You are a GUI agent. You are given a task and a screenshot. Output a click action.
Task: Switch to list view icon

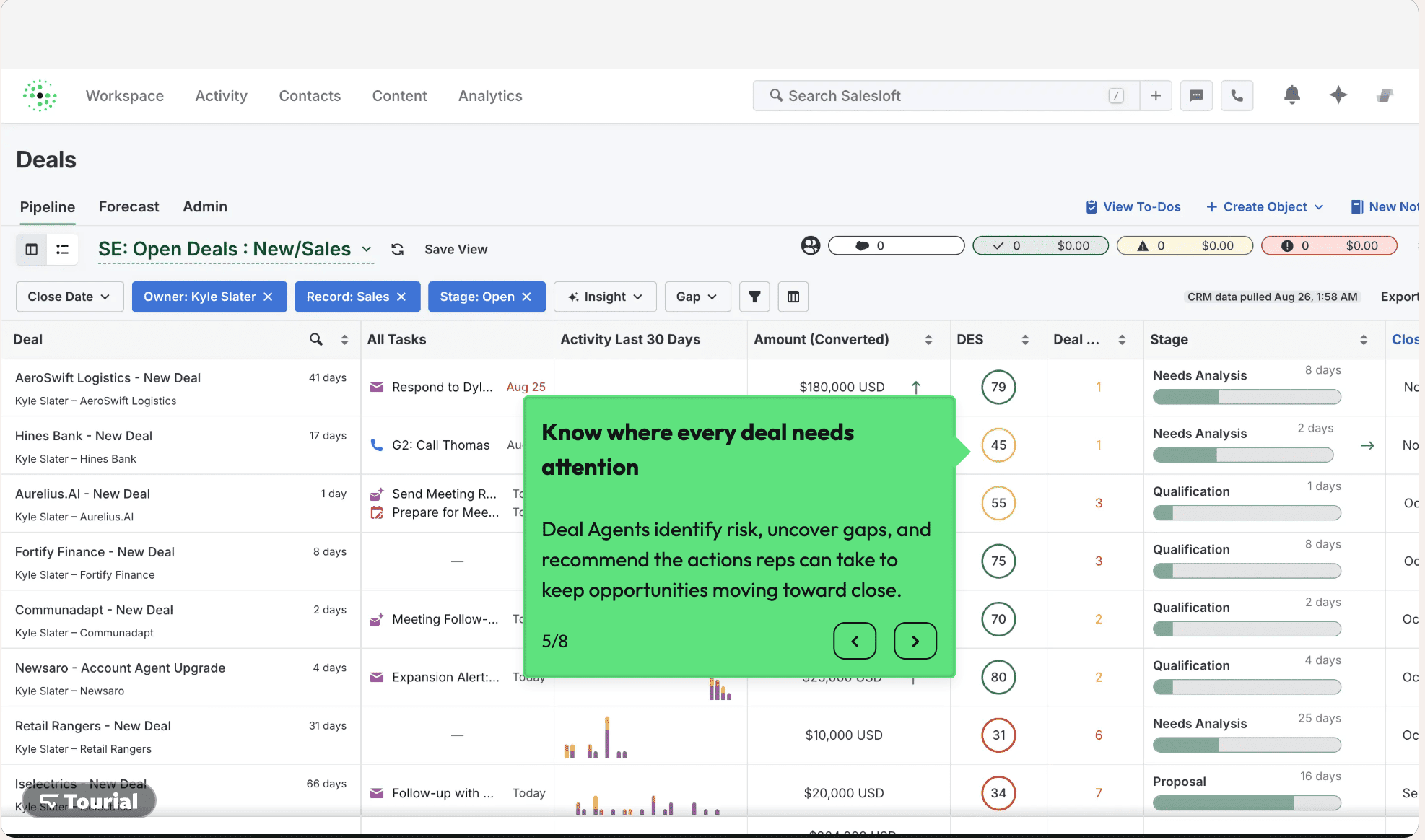click(63, 249)
